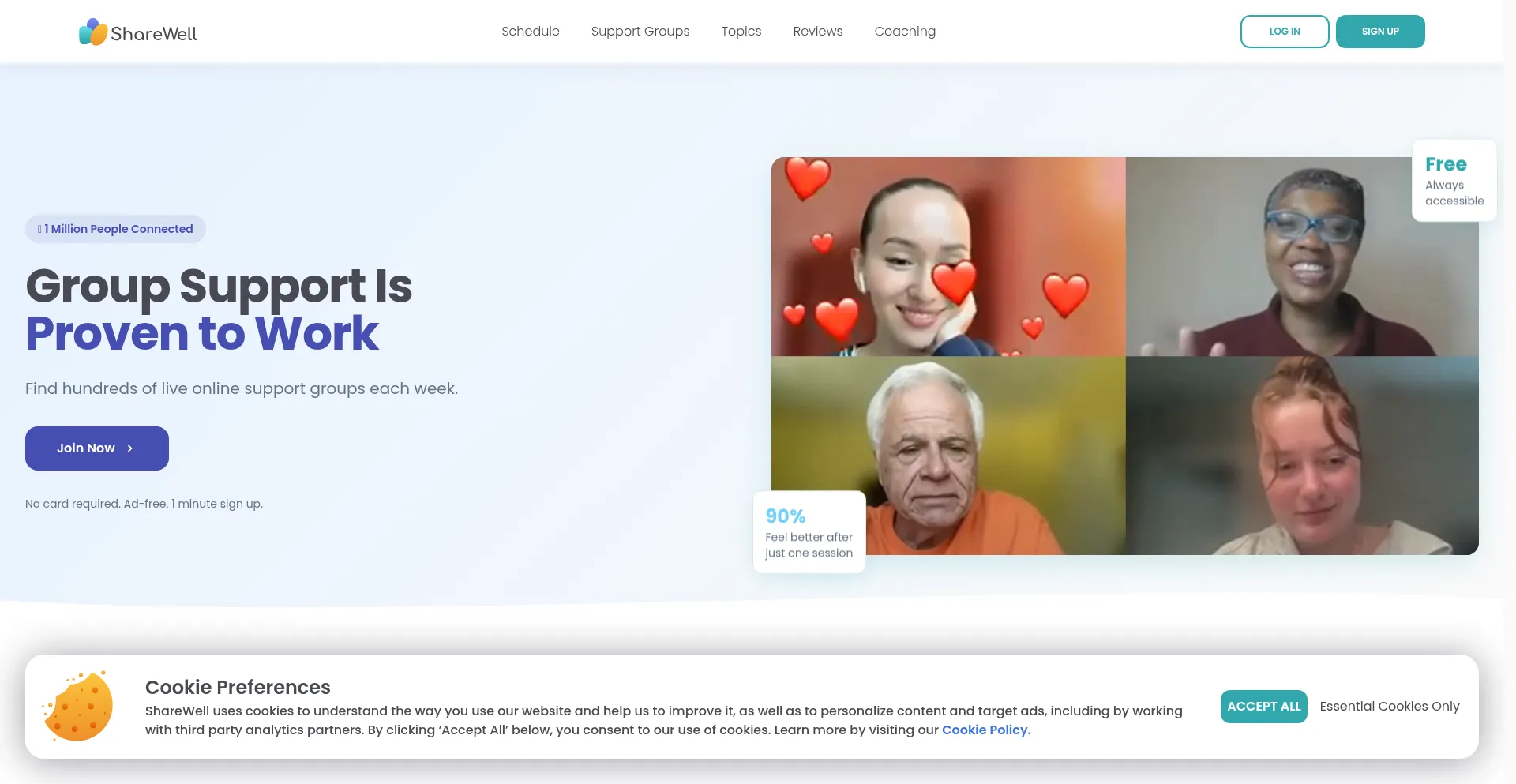Click the cookie illustration icon
1516x784 pixels.
pos(78,706)
